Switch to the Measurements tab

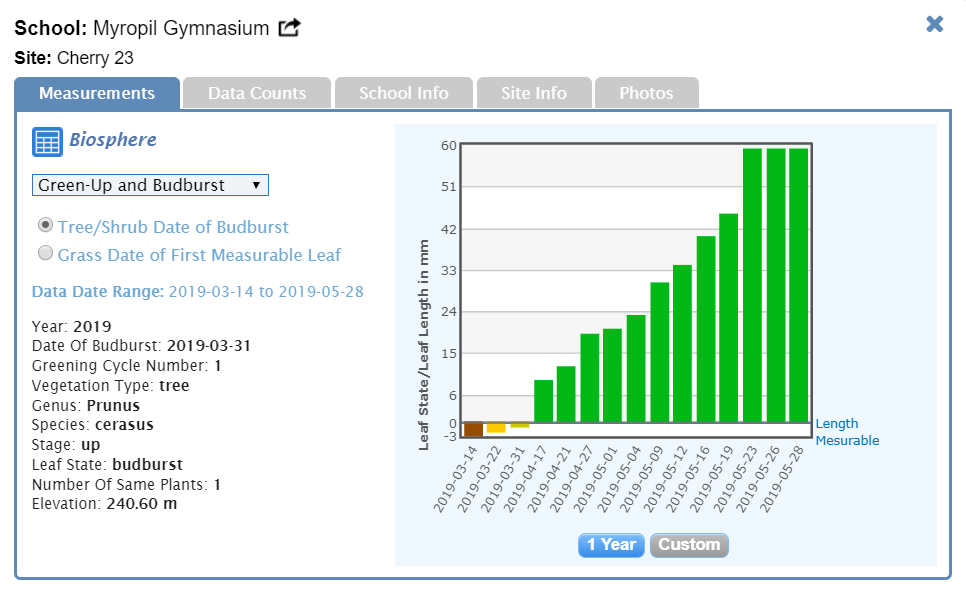pos(97,93)
